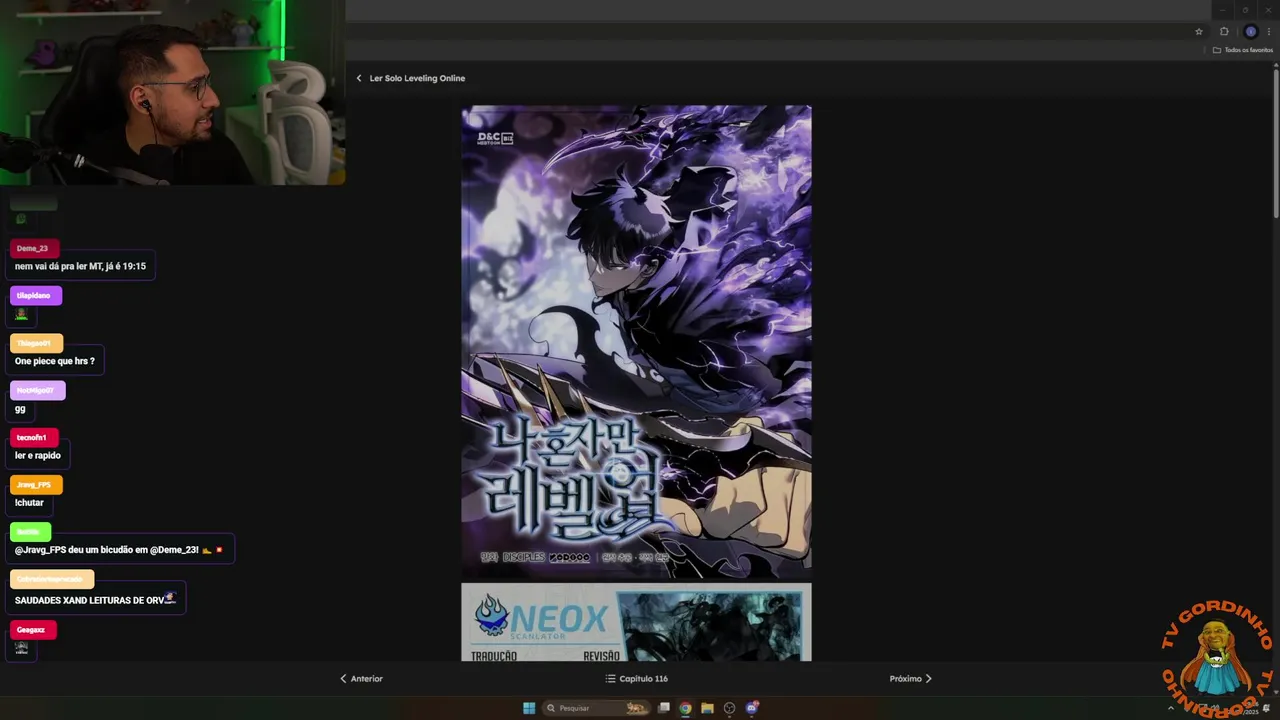Click the Solo Leveling cover image

coord(636,342)
